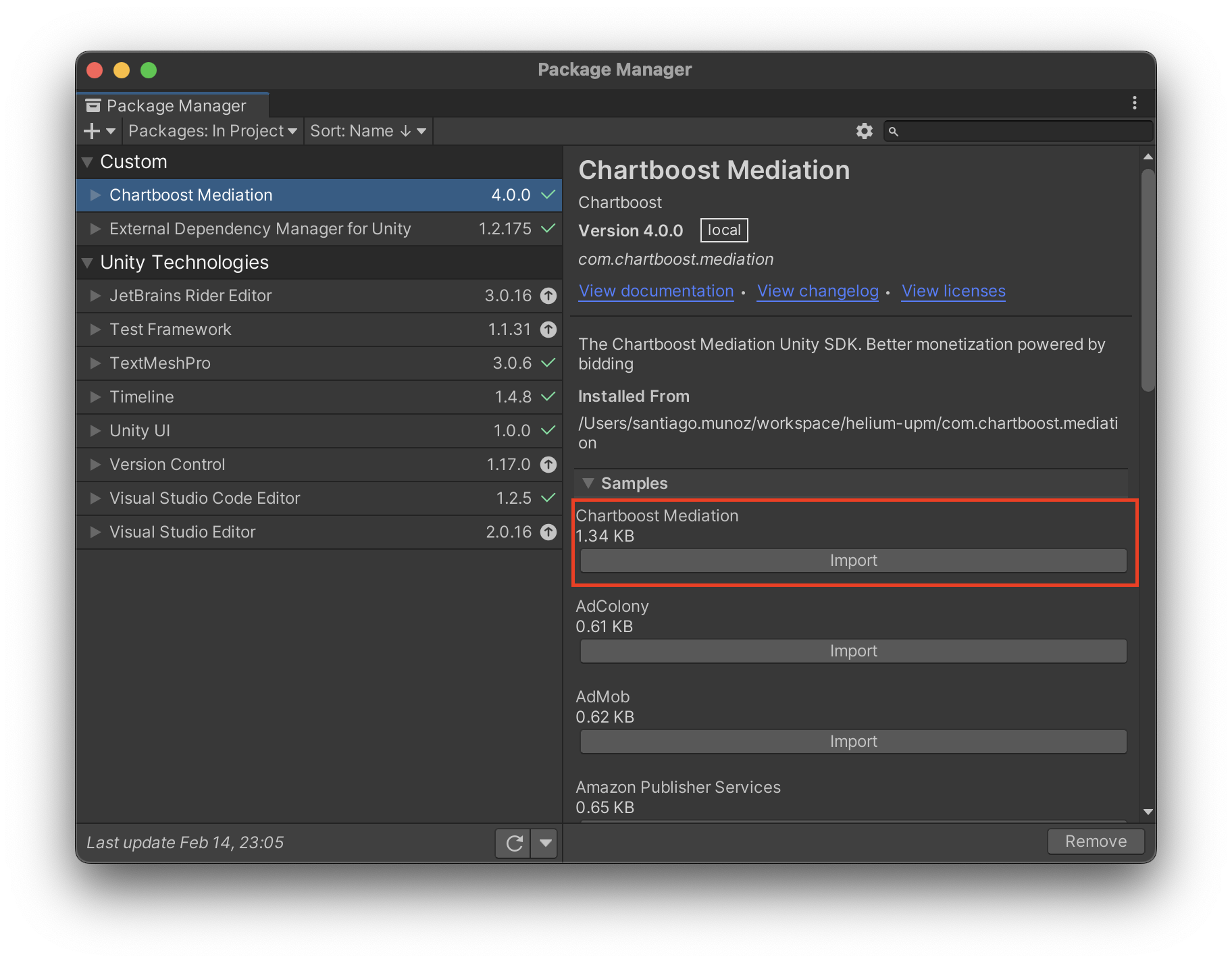Click the Remove package button

(1096, 841)
